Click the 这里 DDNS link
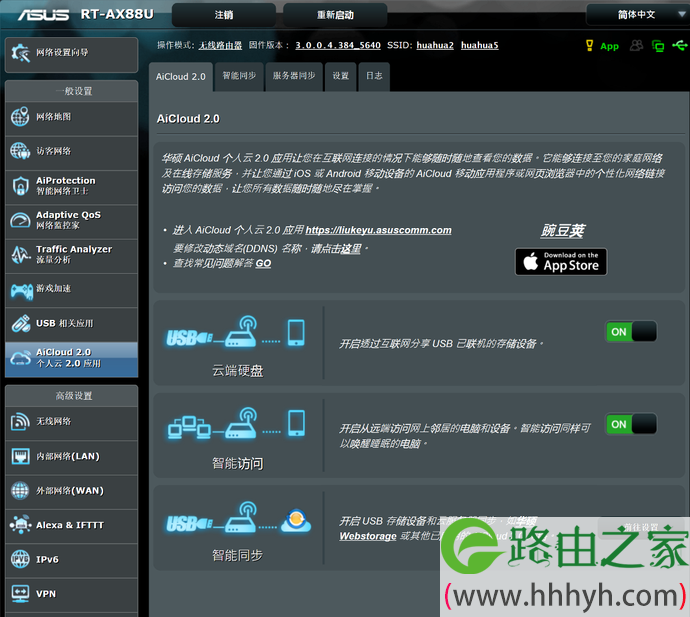The width and height of the screenshot is (690, 617). 349,249
